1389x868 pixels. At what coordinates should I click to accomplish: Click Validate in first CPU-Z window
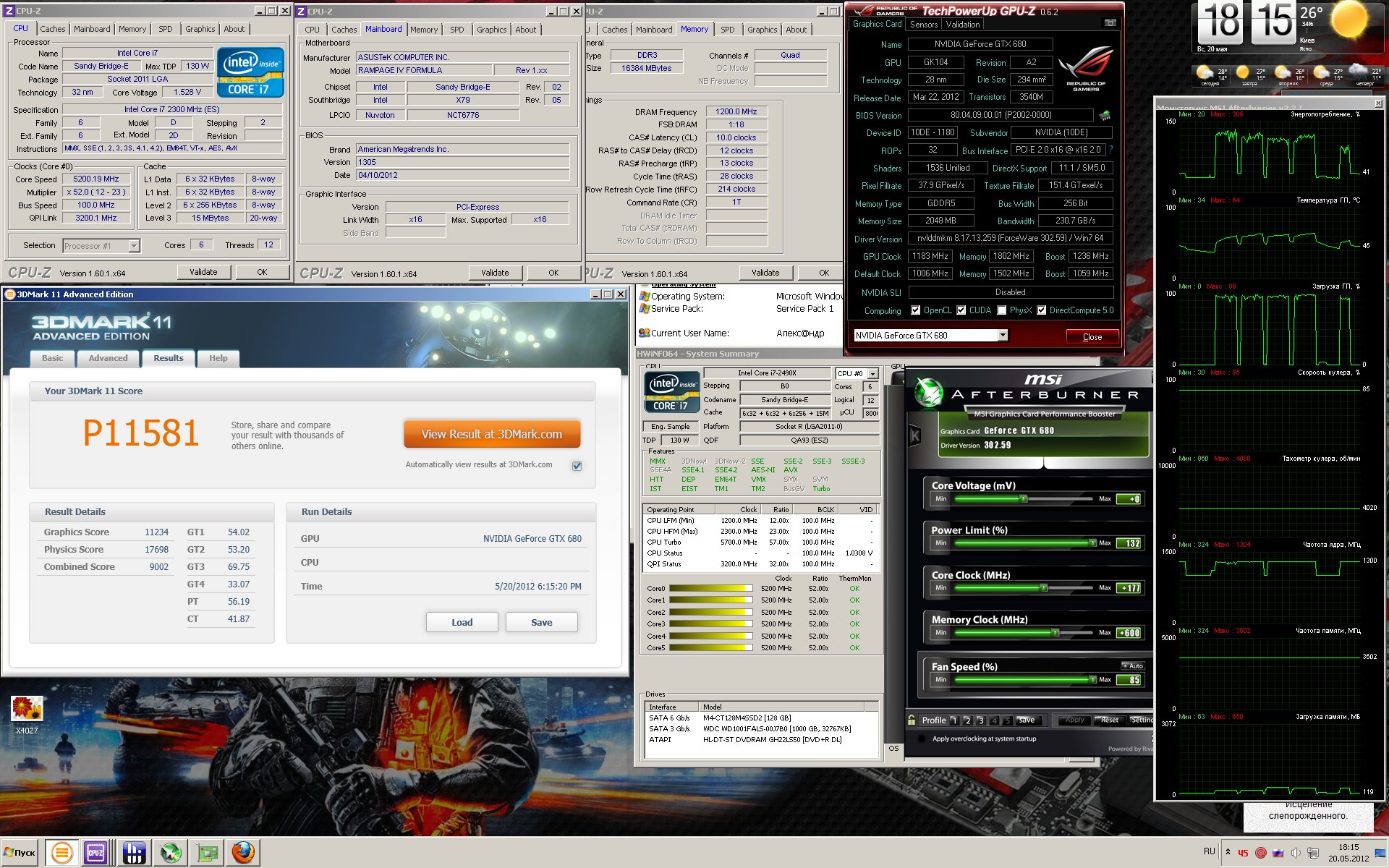203,272
